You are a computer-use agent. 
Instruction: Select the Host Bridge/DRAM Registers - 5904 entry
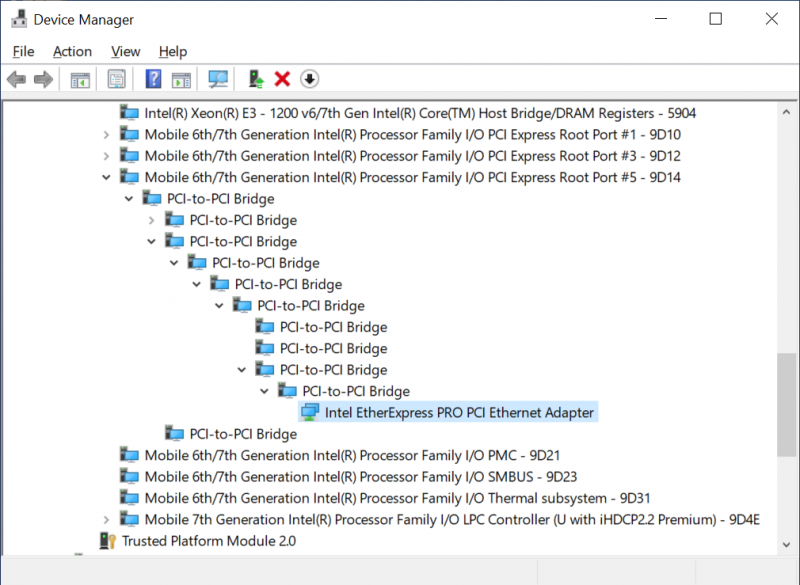[420, 113]
